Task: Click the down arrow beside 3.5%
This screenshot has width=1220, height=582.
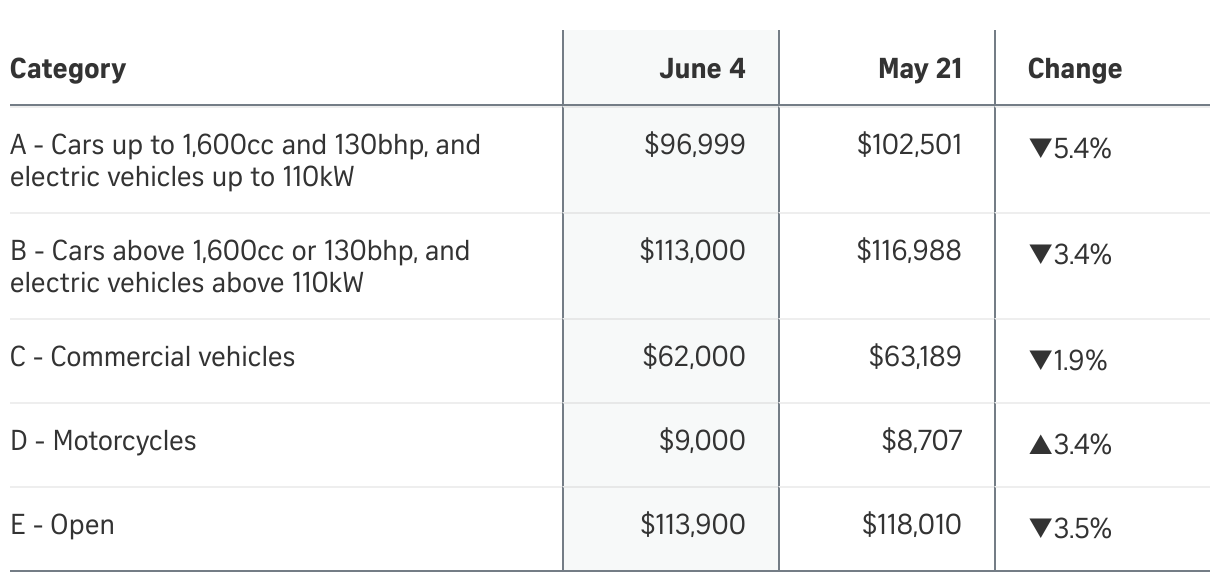Action: tap(1038, 529)
